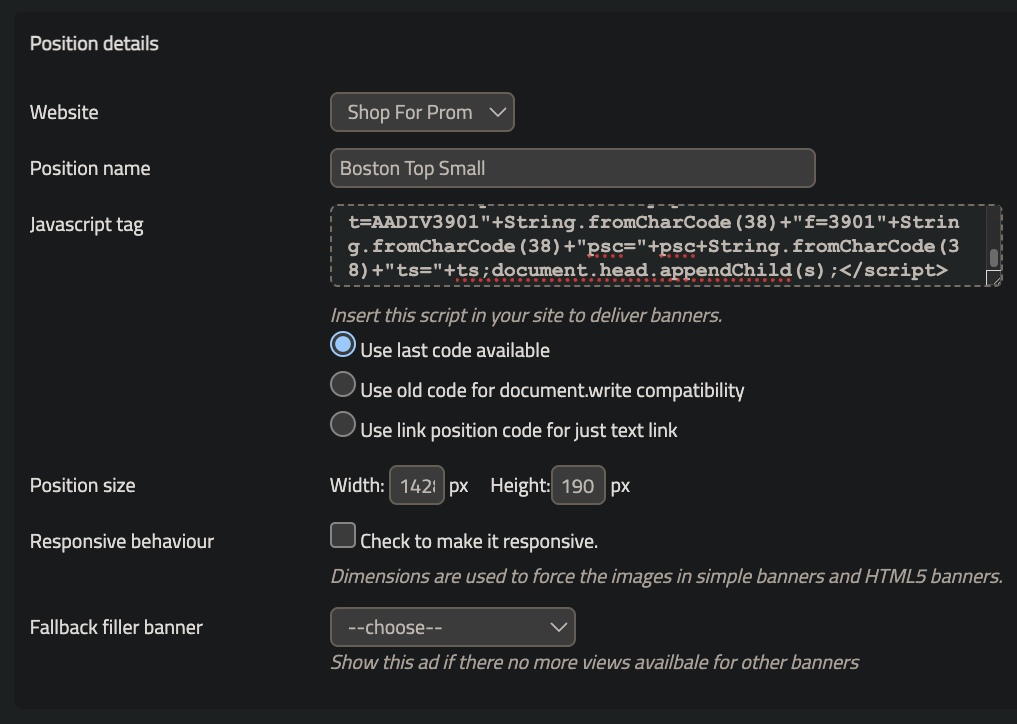Click the Insert this script hint text
Screen dimensions: 1017x724
(526, 315)
